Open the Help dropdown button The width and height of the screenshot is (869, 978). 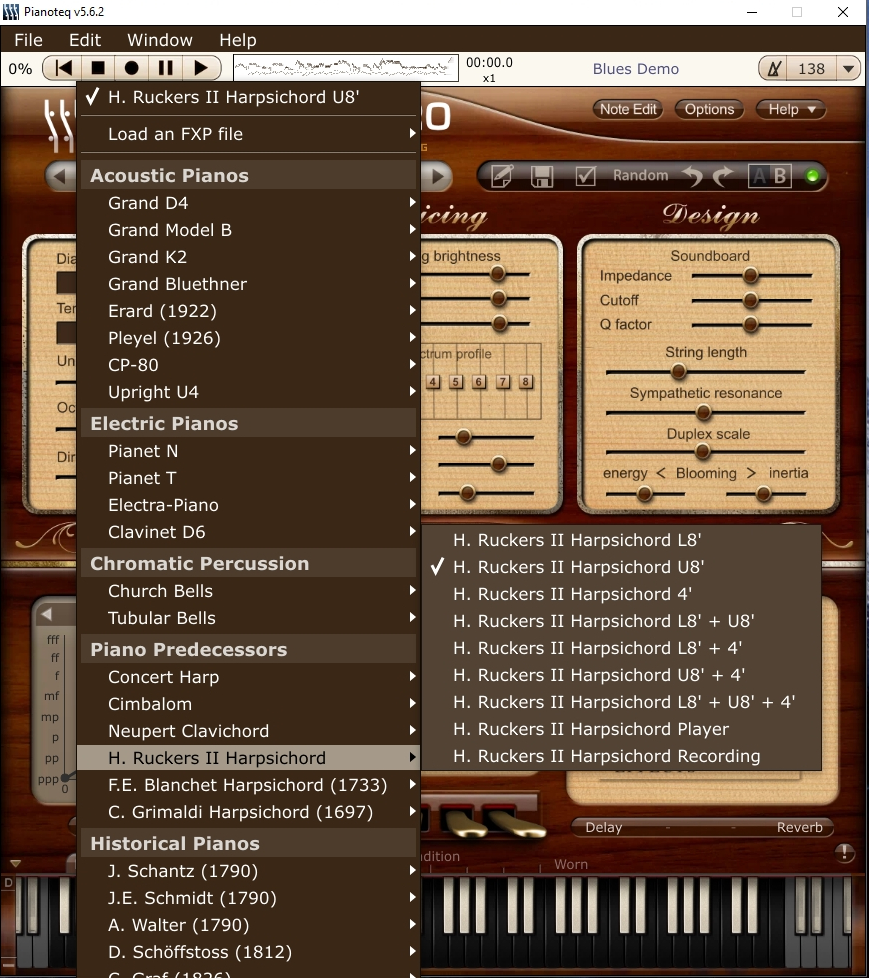coord(791,109)
